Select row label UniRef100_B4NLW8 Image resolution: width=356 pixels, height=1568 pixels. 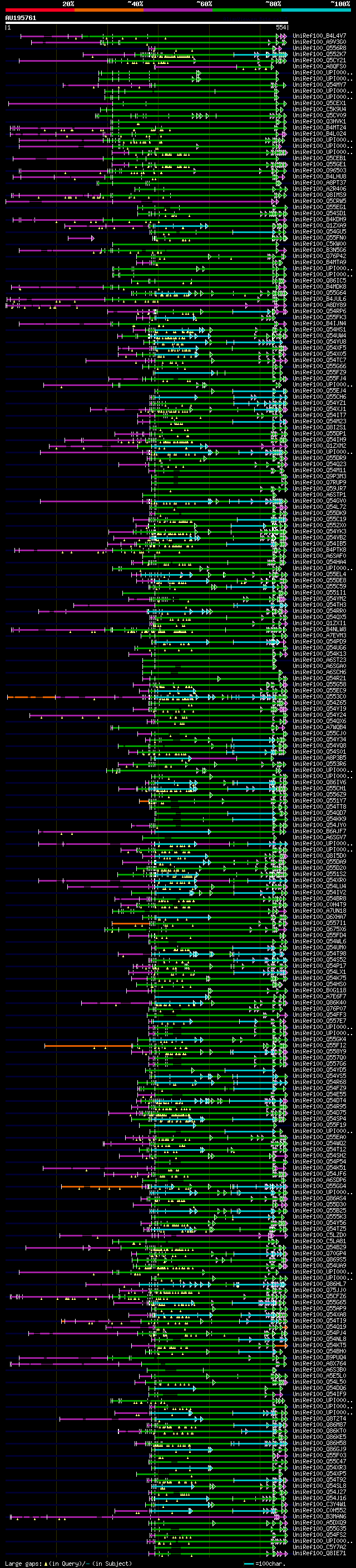pos(319,630)
